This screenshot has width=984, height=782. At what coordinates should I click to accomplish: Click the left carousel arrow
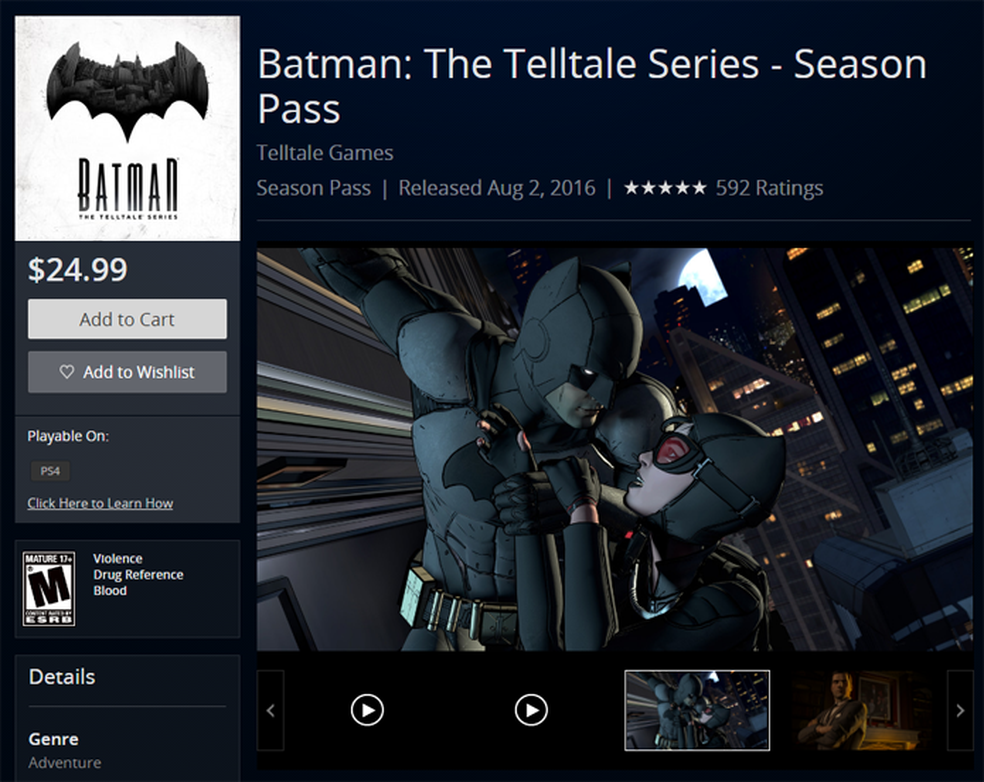pyautogui.click(x=269, y=710)
